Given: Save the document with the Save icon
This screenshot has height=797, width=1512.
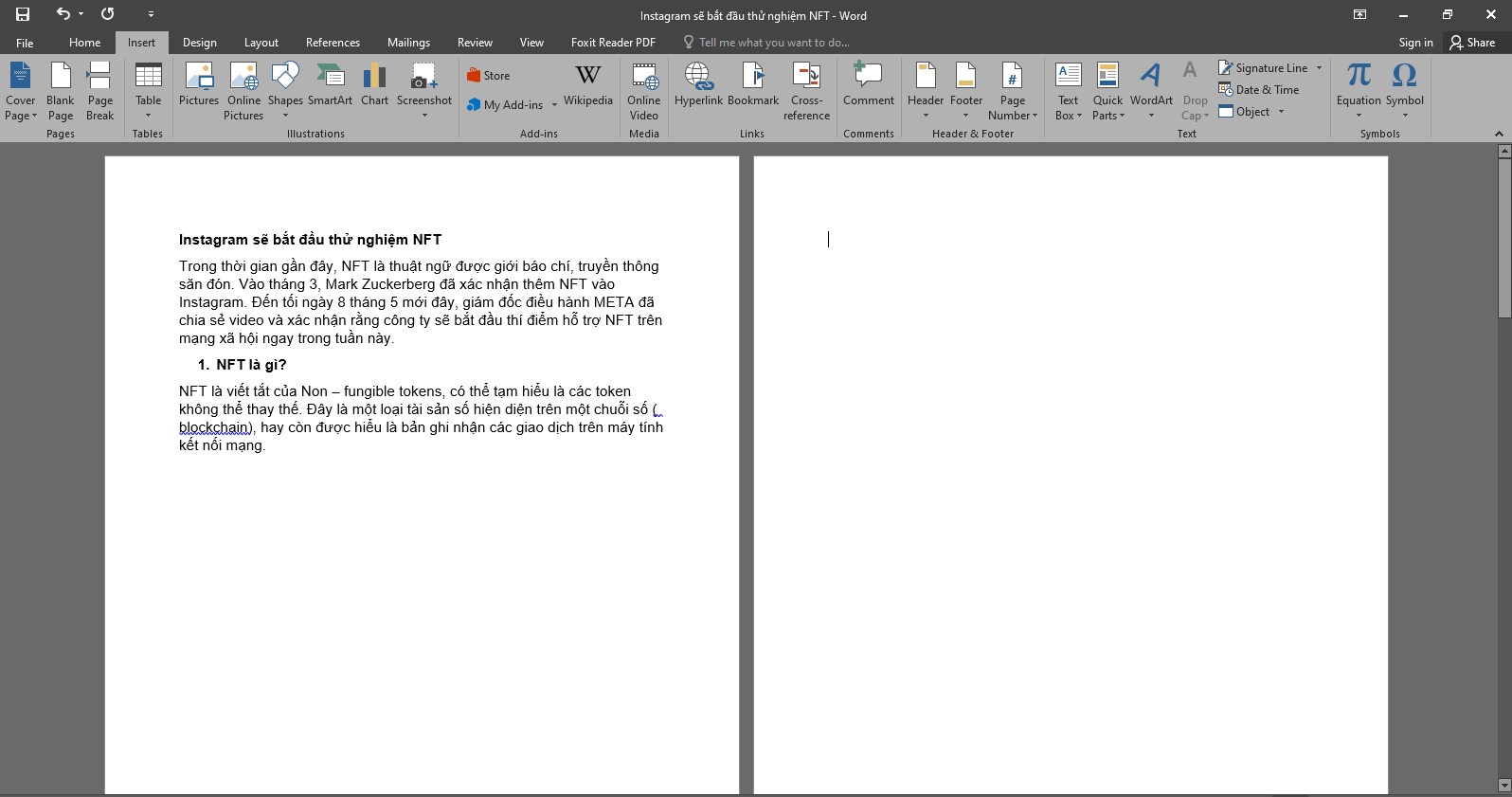Looking at the screenshot, I should pyautogui.click(x=23, y=14).
